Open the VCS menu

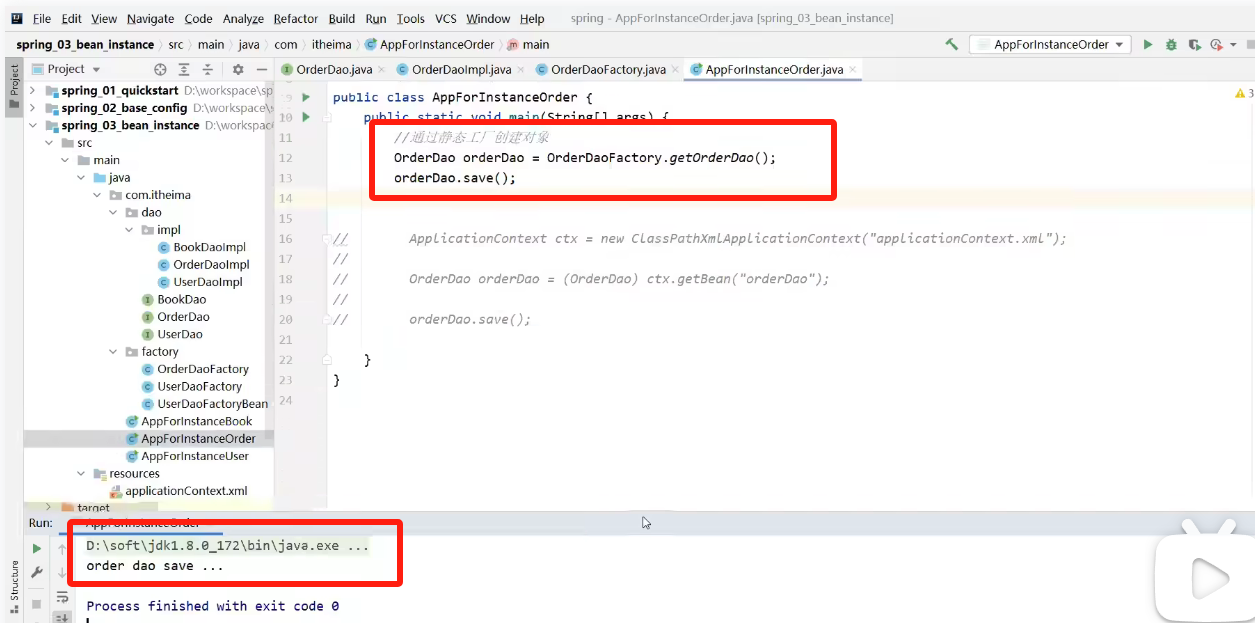click(446, 18)
